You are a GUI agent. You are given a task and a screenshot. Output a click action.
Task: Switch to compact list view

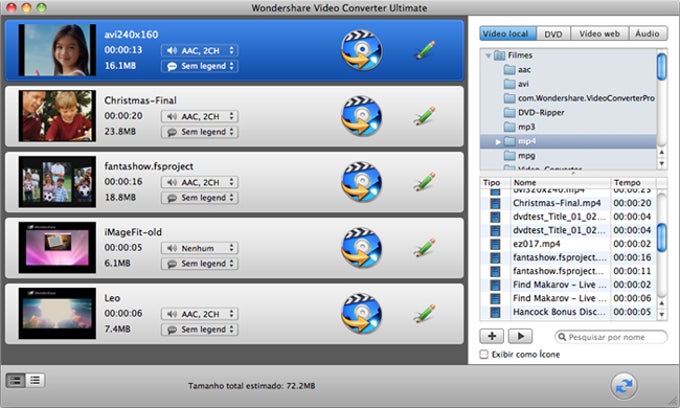coord(35,381)
